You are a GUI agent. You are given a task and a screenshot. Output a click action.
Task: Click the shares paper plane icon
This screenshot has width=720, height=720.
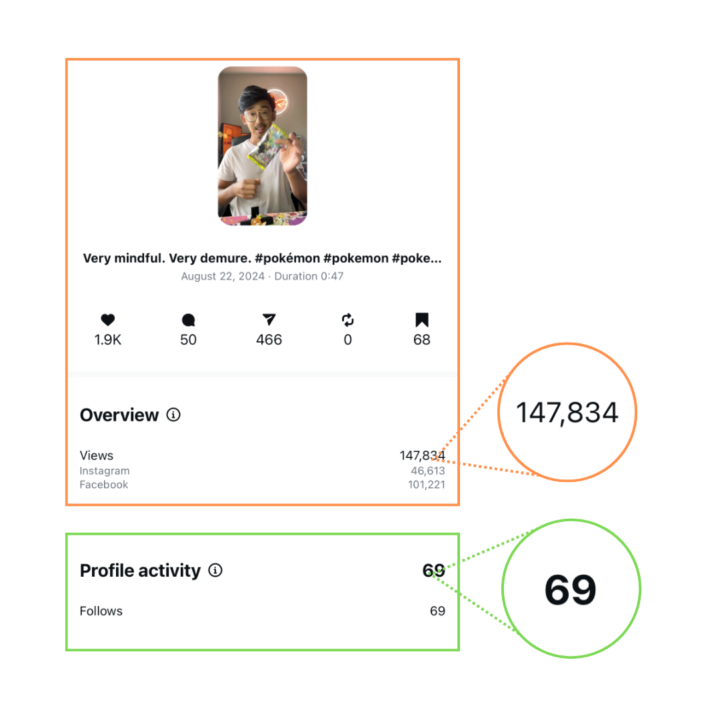269,320
